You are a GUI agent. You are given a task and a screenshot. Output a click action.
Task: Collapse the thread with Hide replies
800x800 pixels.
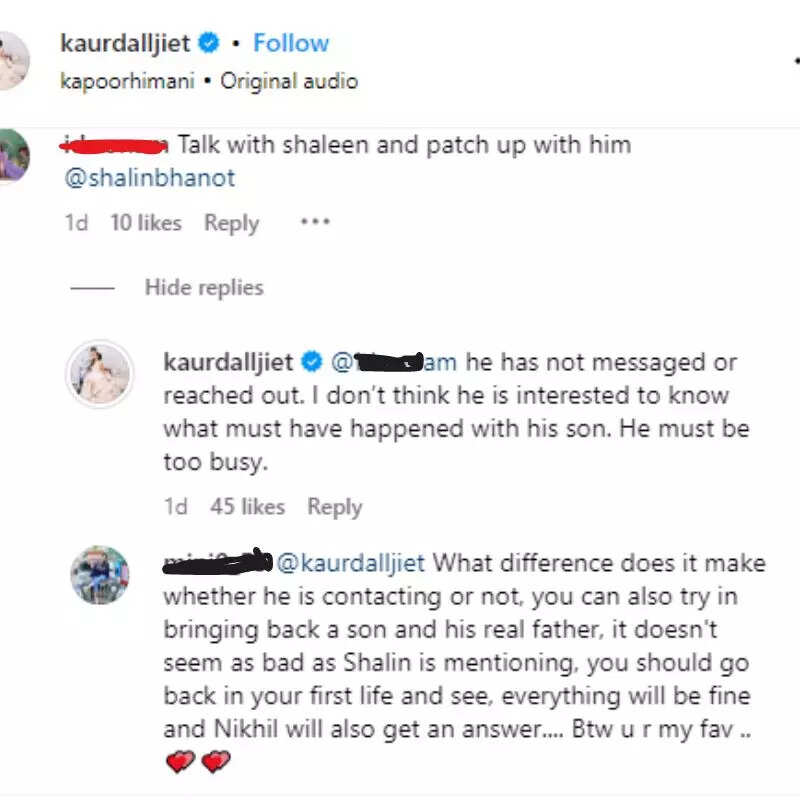coord(204,288)
